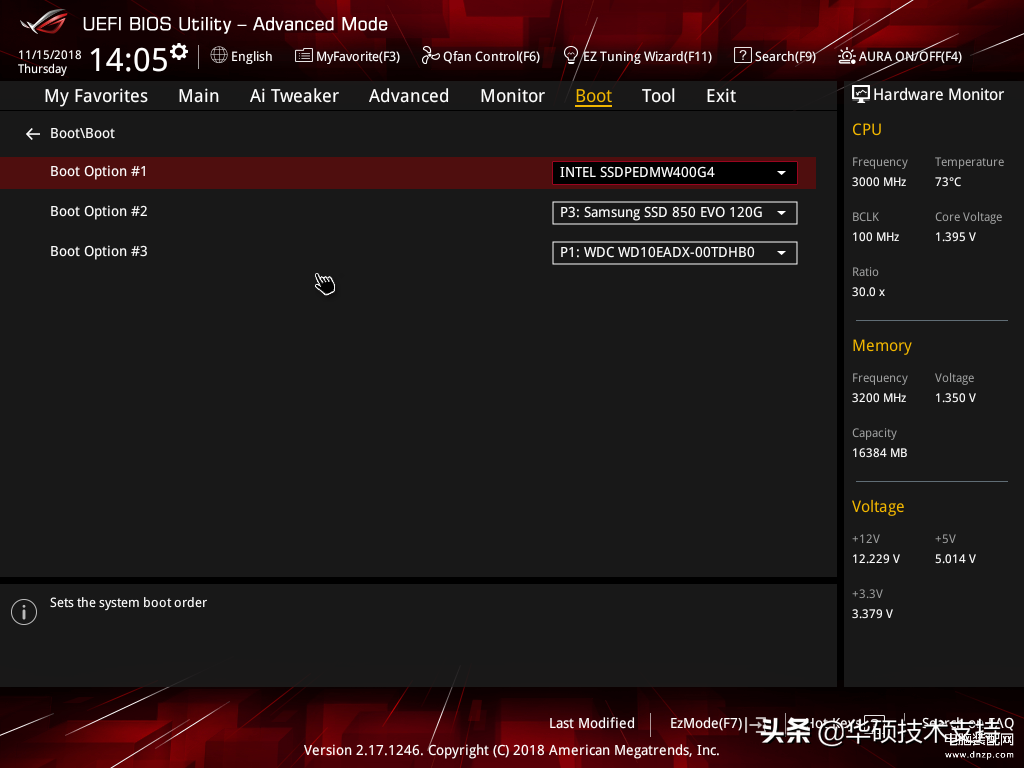Switch to My Favorites tab
1024x768 pixels.
tap(96, 96)
